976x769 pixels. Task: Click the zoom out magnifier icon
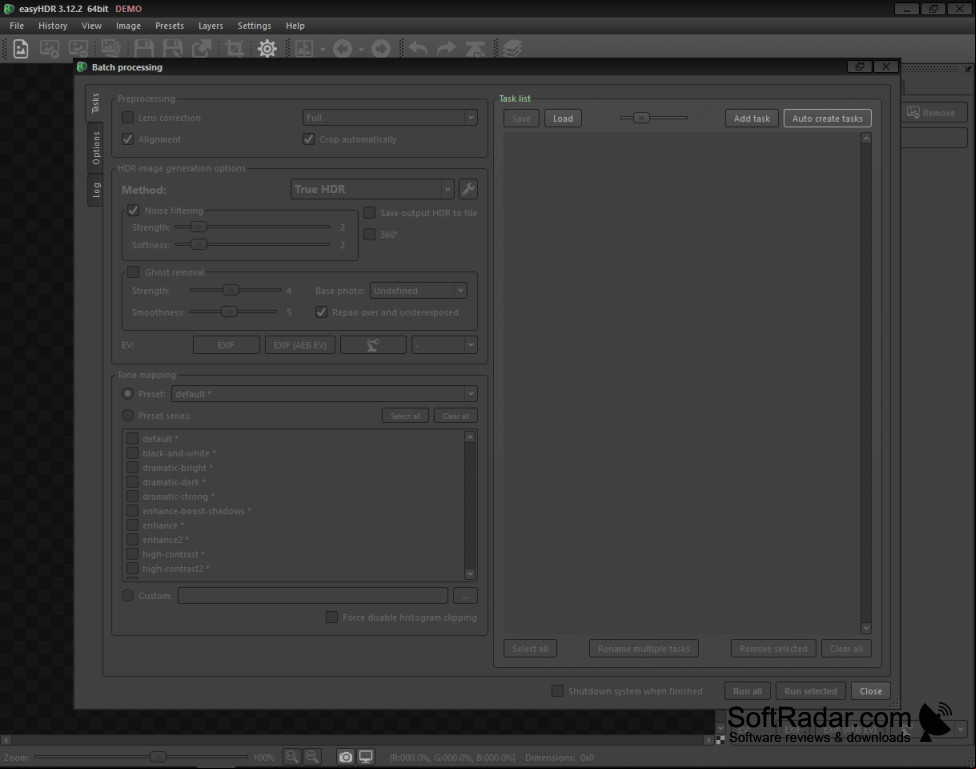(x=291, y=757)
